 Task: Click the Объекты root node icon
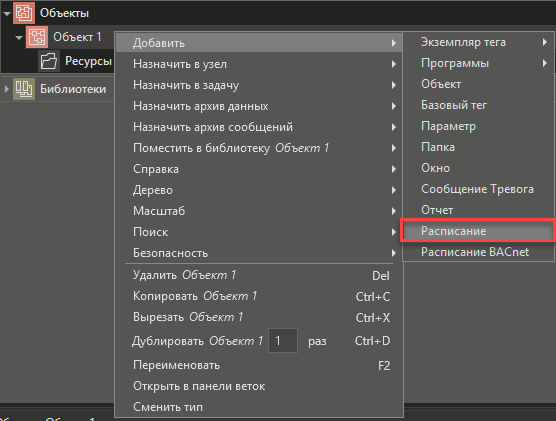point(24,13)
